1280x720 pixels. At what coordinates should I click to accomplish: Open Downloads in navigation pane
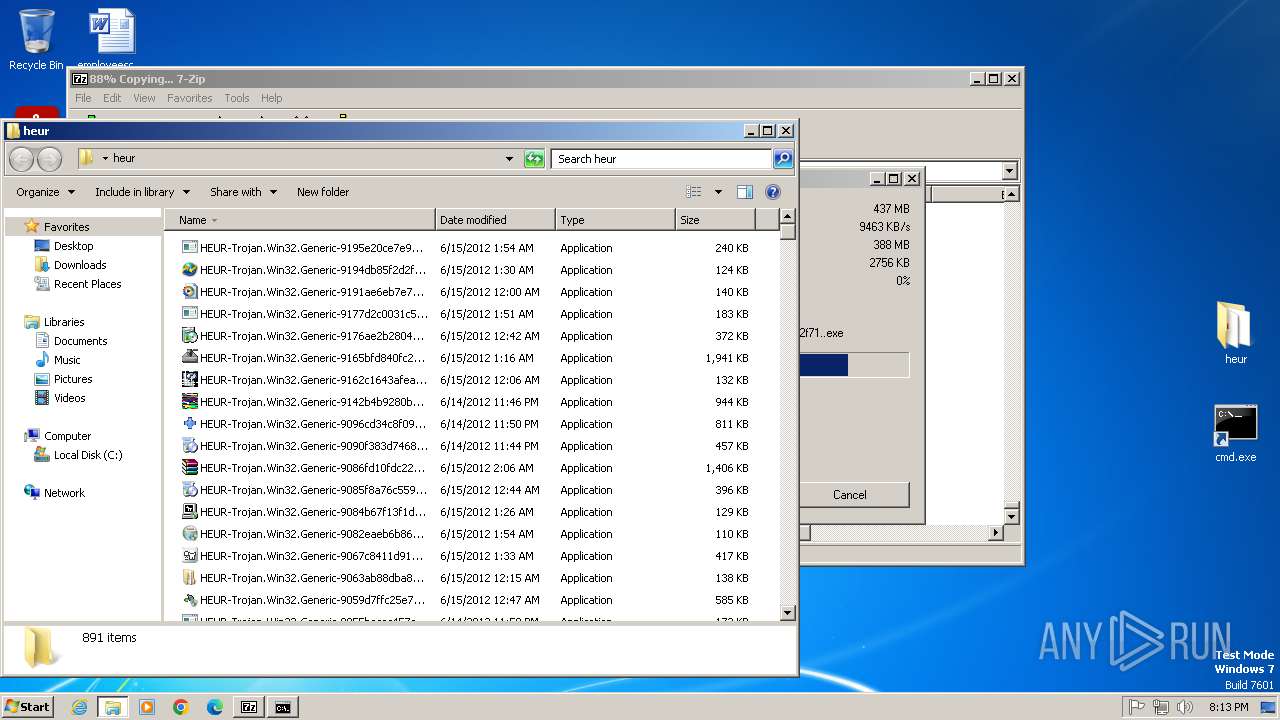point(80,265)
